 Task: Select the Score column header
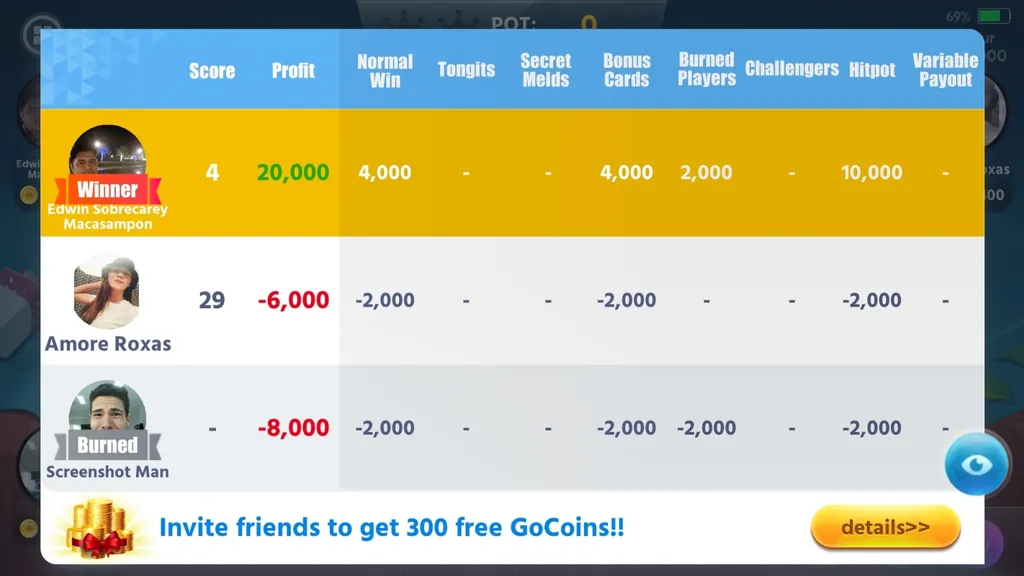[x=212, y=71]
